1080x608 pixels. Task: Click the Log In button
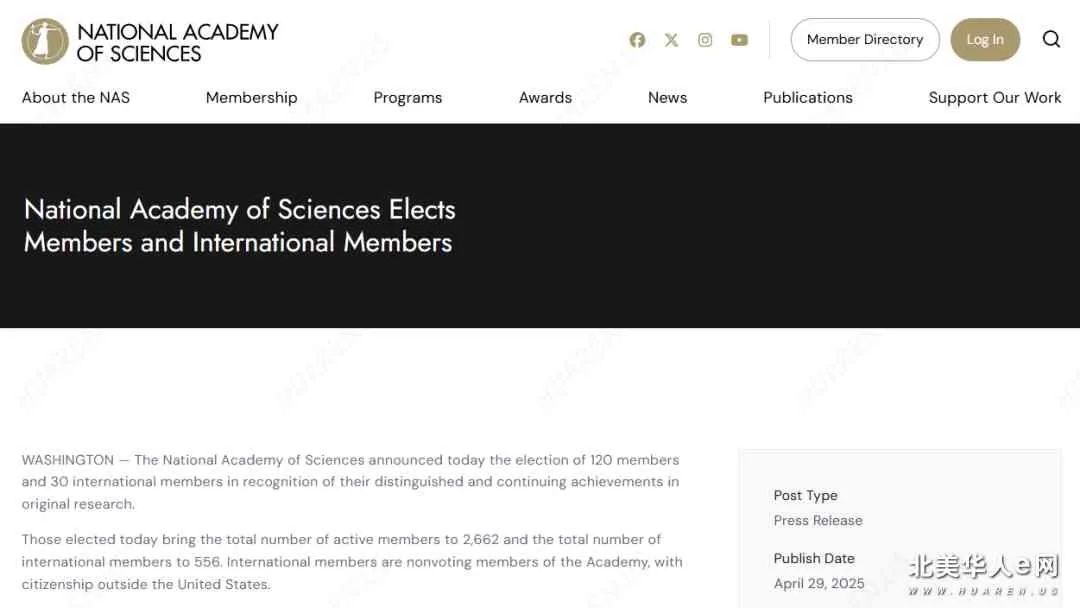985,40
